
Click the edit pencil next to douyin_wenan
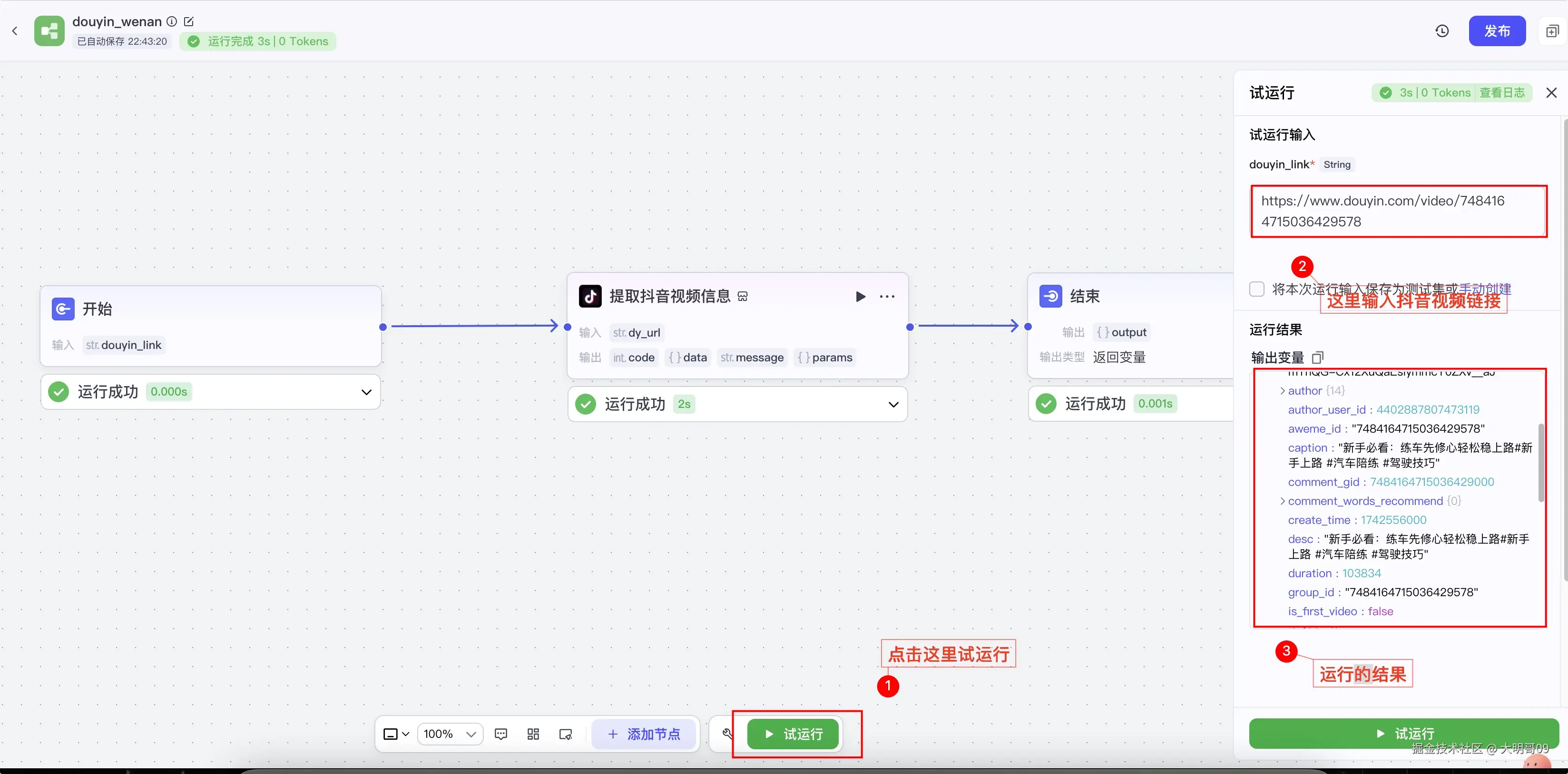click(189, 22)
